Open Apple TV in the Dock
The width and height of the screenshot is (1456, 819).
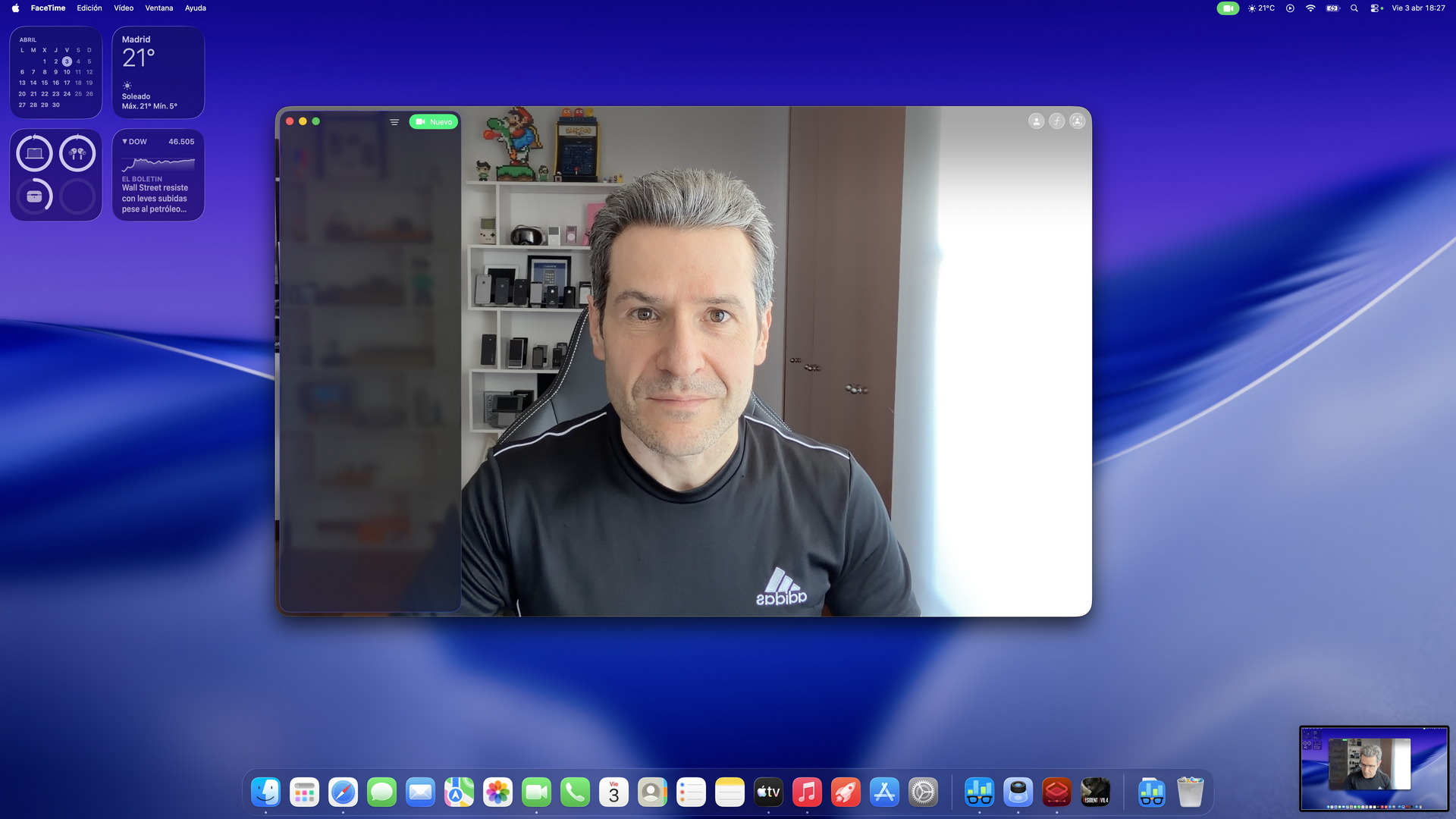coord(768,792)
